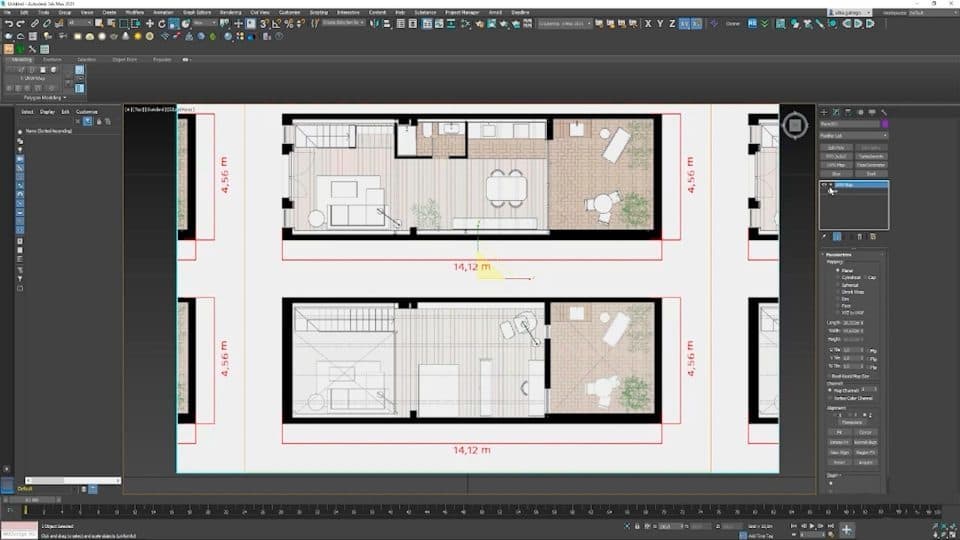Screen dimensions: 960x540
Task: Open the reference coordinate system dropdown
Action: point(203,24)
